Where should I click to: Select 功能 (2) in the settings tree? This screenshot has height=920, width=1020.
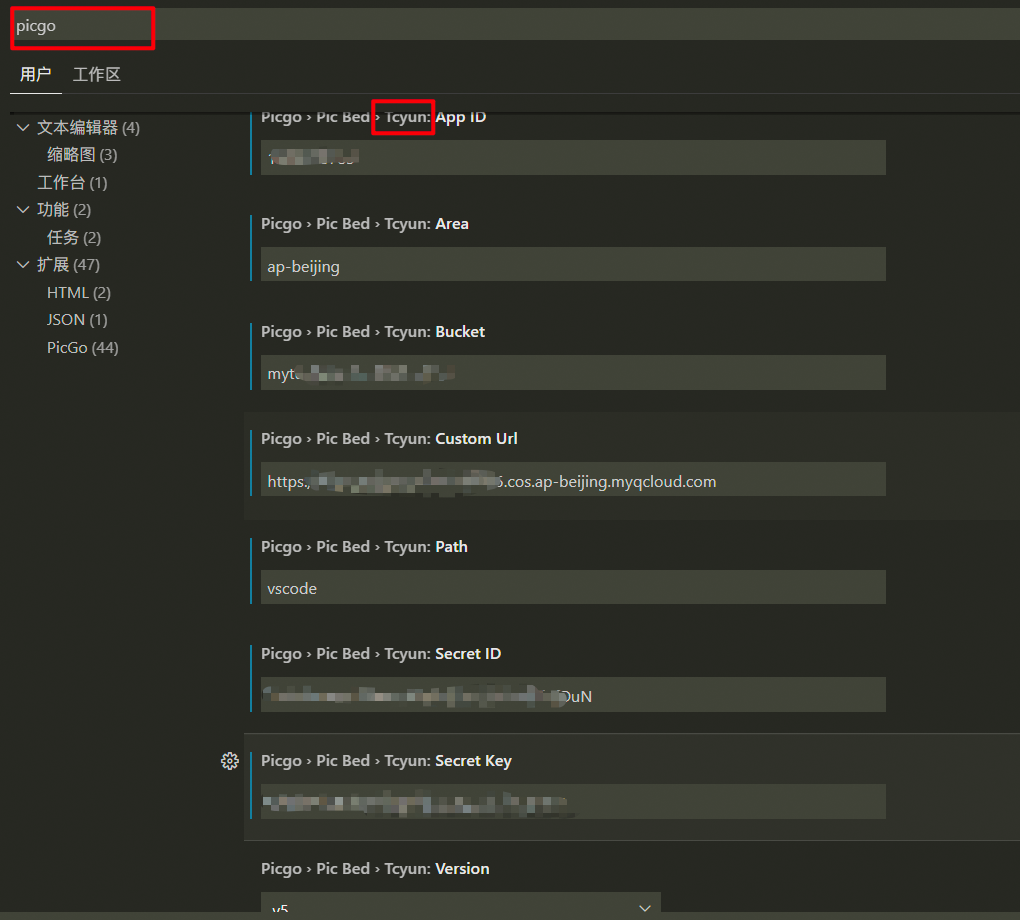[64, 210]
